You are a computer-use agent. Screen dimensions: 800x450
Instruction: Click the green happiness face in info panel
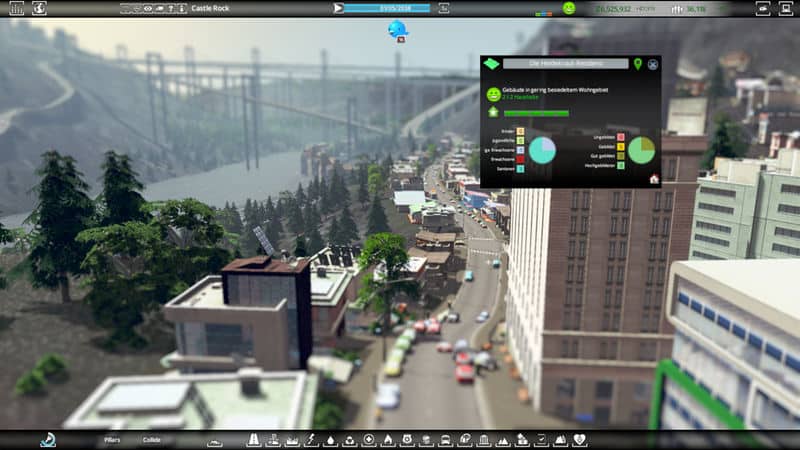pos(493,93)
